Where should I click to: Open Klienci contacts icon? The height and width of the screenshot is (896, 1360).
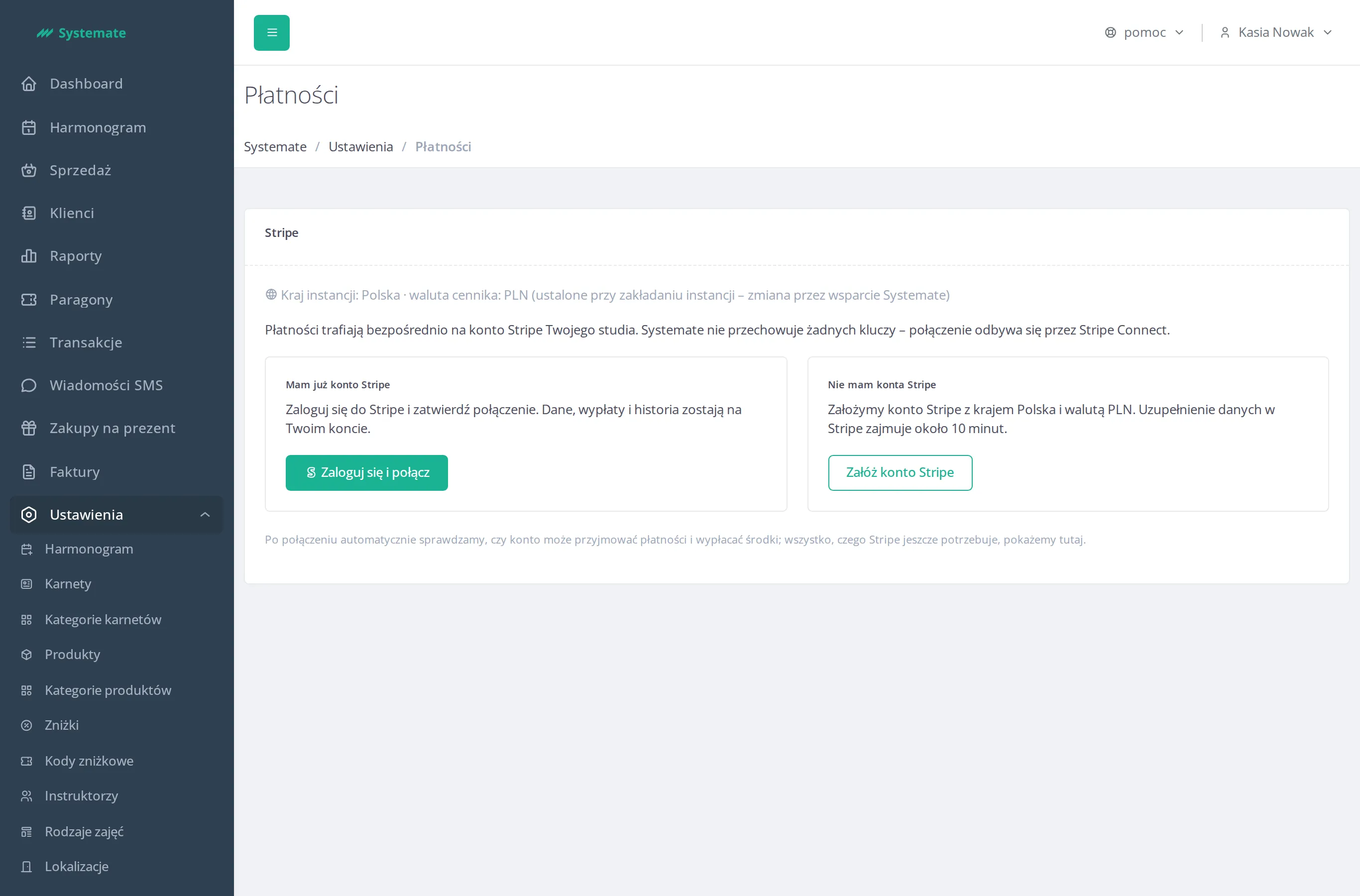tap(28, 213)
